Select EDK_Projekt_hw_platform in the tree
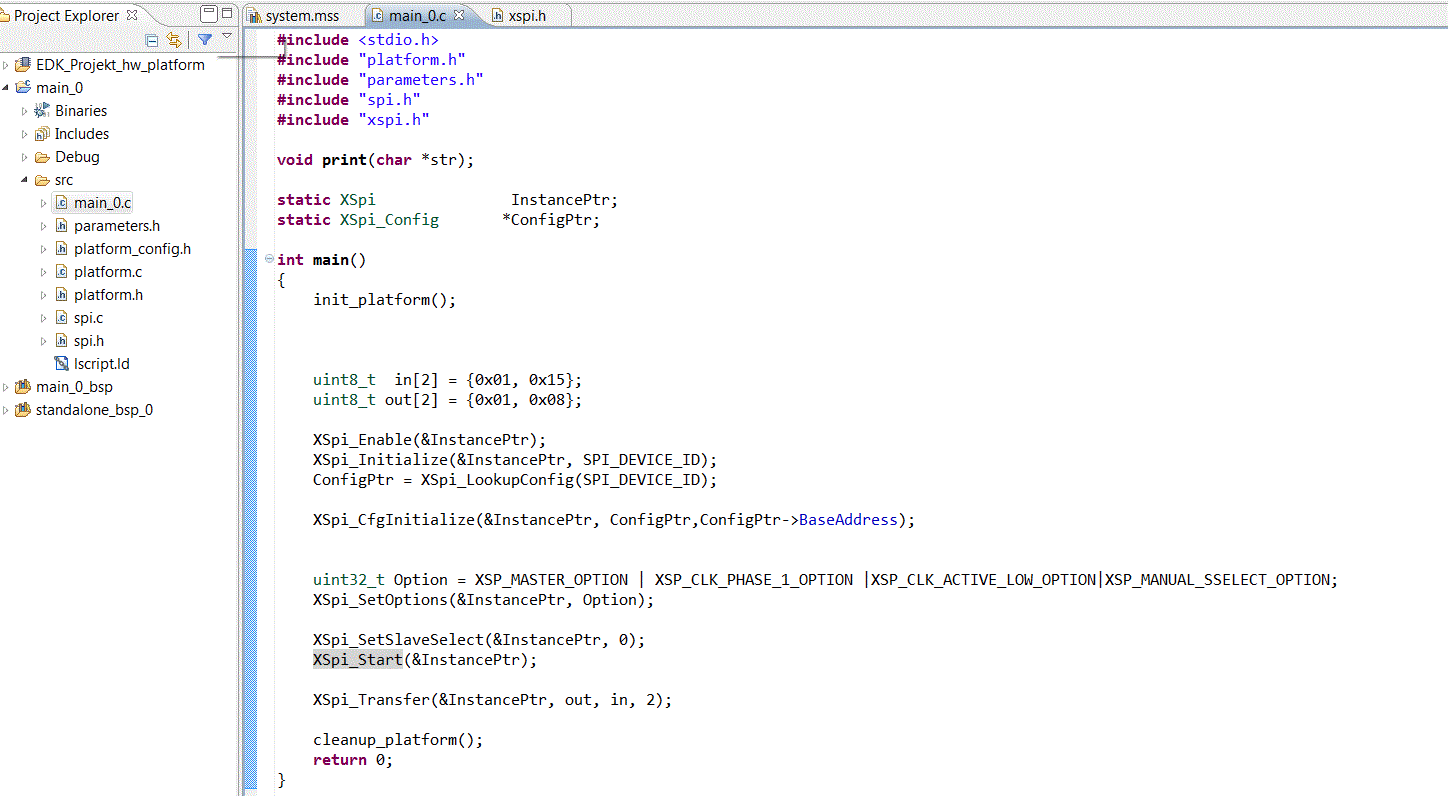The image size is (1448, 796). 120,65
